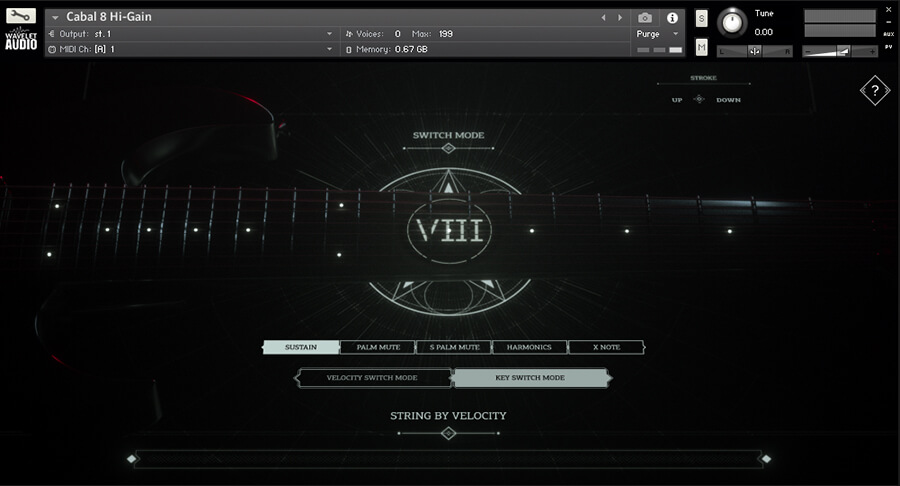Click the Tune value 0.00
900x486 pixels.
coord(763,32)
